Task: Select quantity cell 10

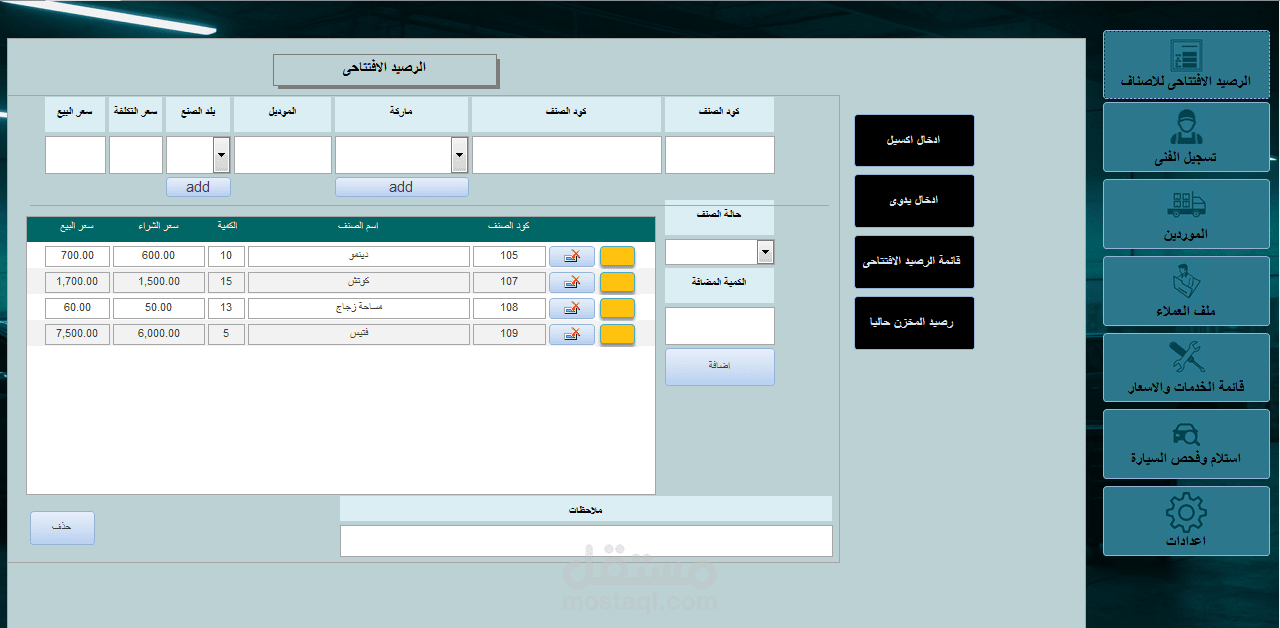Action: pos(226,256)
